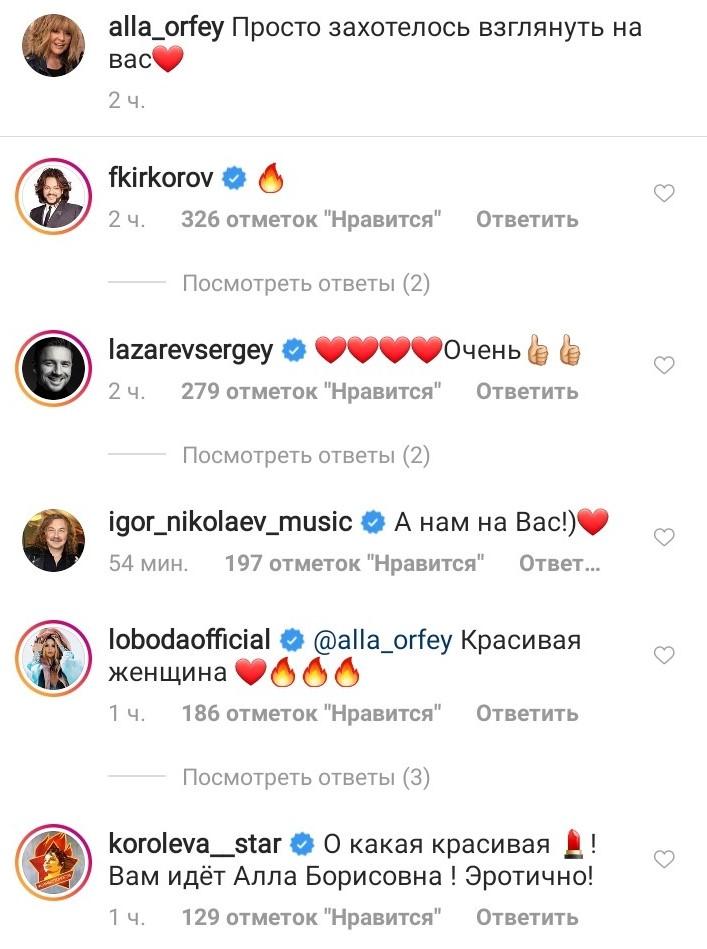The width and height of the screenshot is (707, 949).
Task: Open lobodaofficial's avatar story
Action: pyautogui.click(x=53, y=658)
